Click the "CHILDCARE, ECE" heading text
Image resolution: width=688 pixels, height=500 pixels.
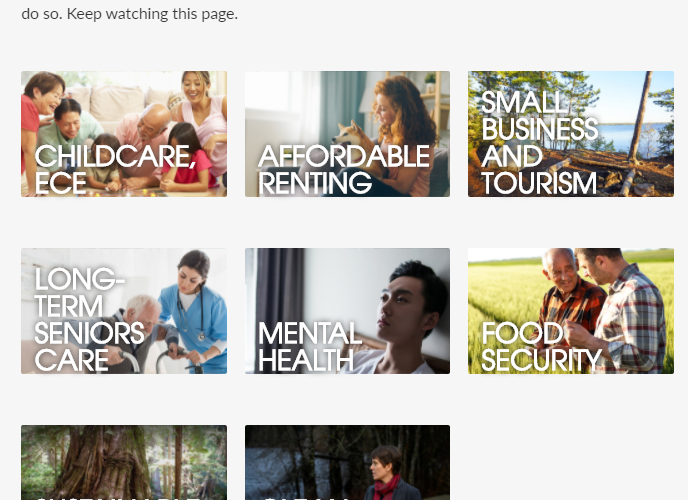point(115,169)
